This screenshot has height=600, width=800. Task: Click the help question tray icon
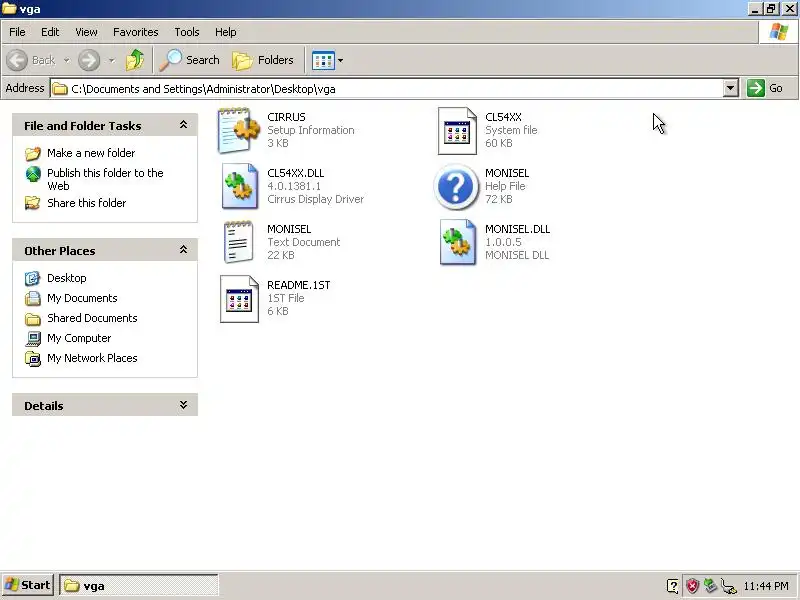point(672,586)
